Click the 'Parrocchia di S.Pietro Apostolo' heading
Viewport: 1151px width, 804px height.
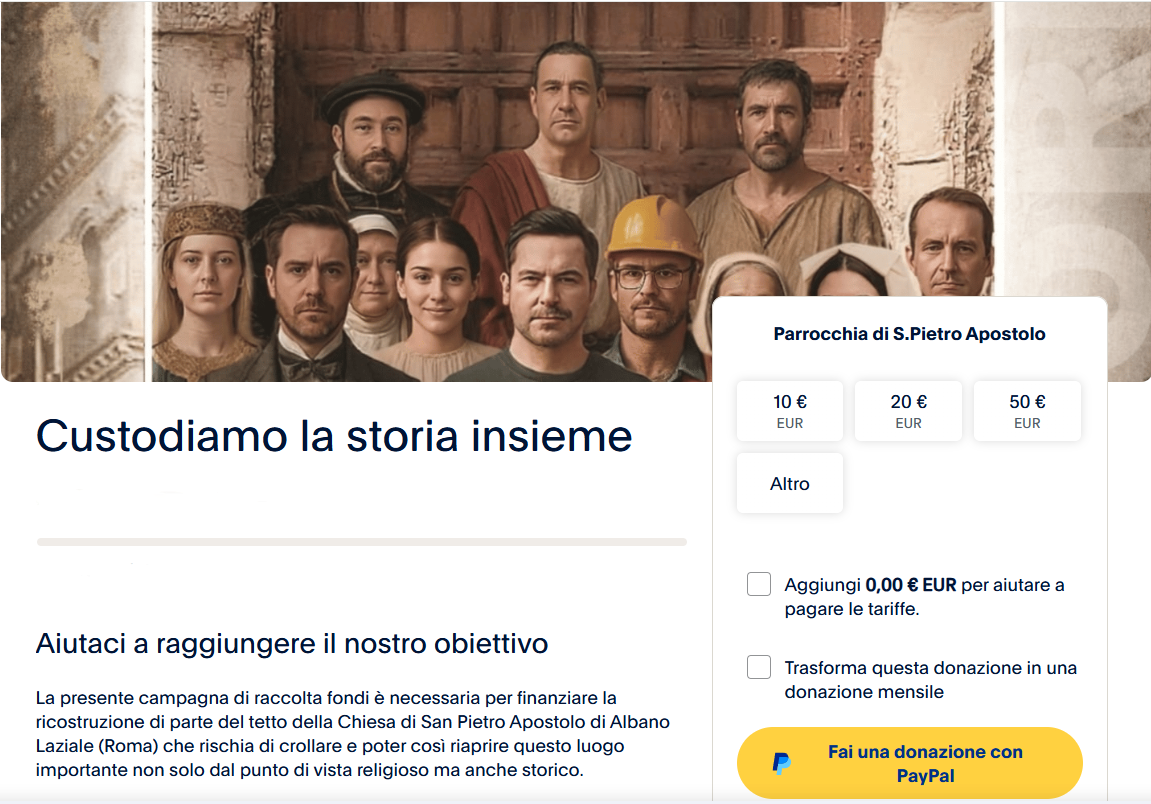tap(909, 334)
